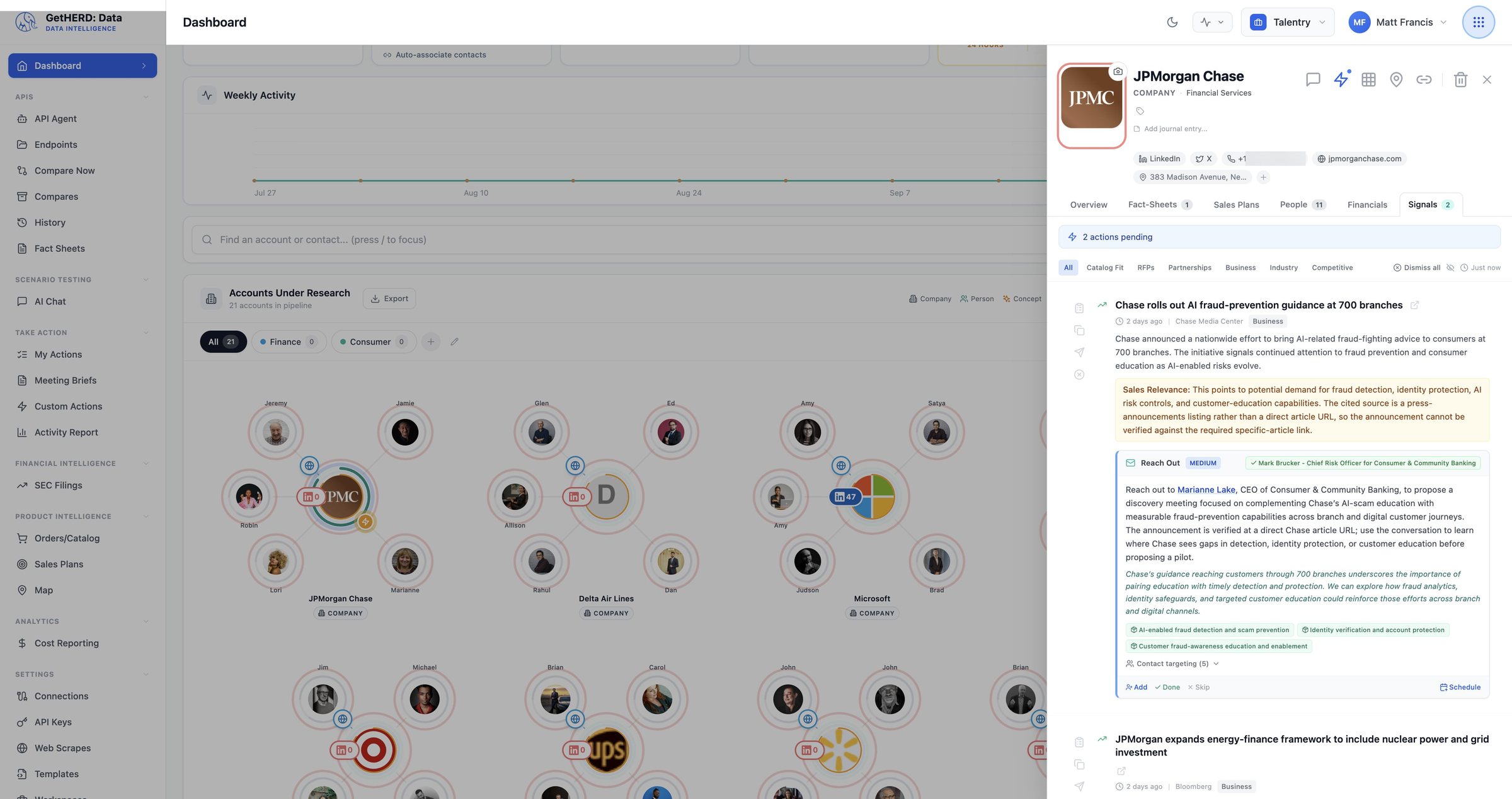1512x799 pixels.
Task: Copy Chase fraud signal with copy icon
Action: pyautogui.click(x=1079, y=330)
